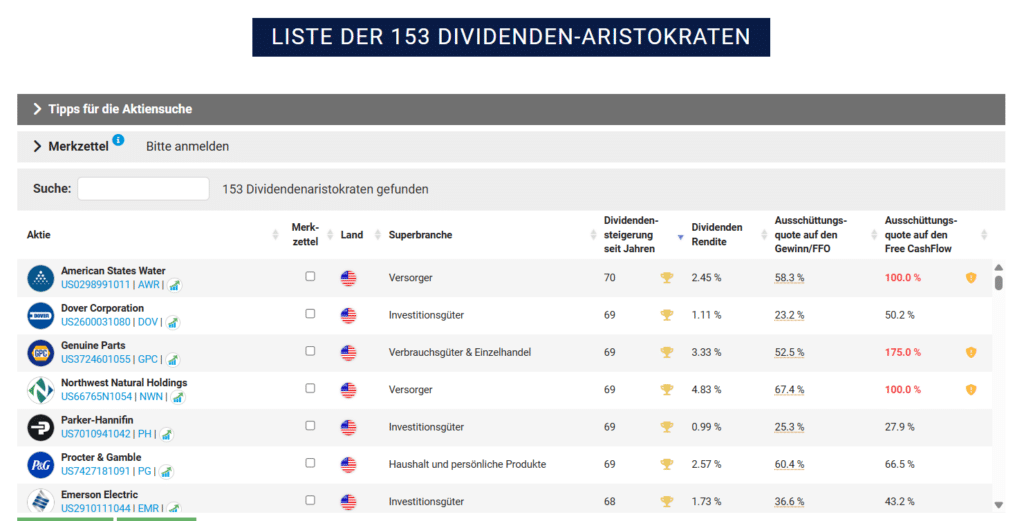Click the Procter & Gamble logo
The height and width of the screenshot is (521, 1024).
click(x=40, y=465)
